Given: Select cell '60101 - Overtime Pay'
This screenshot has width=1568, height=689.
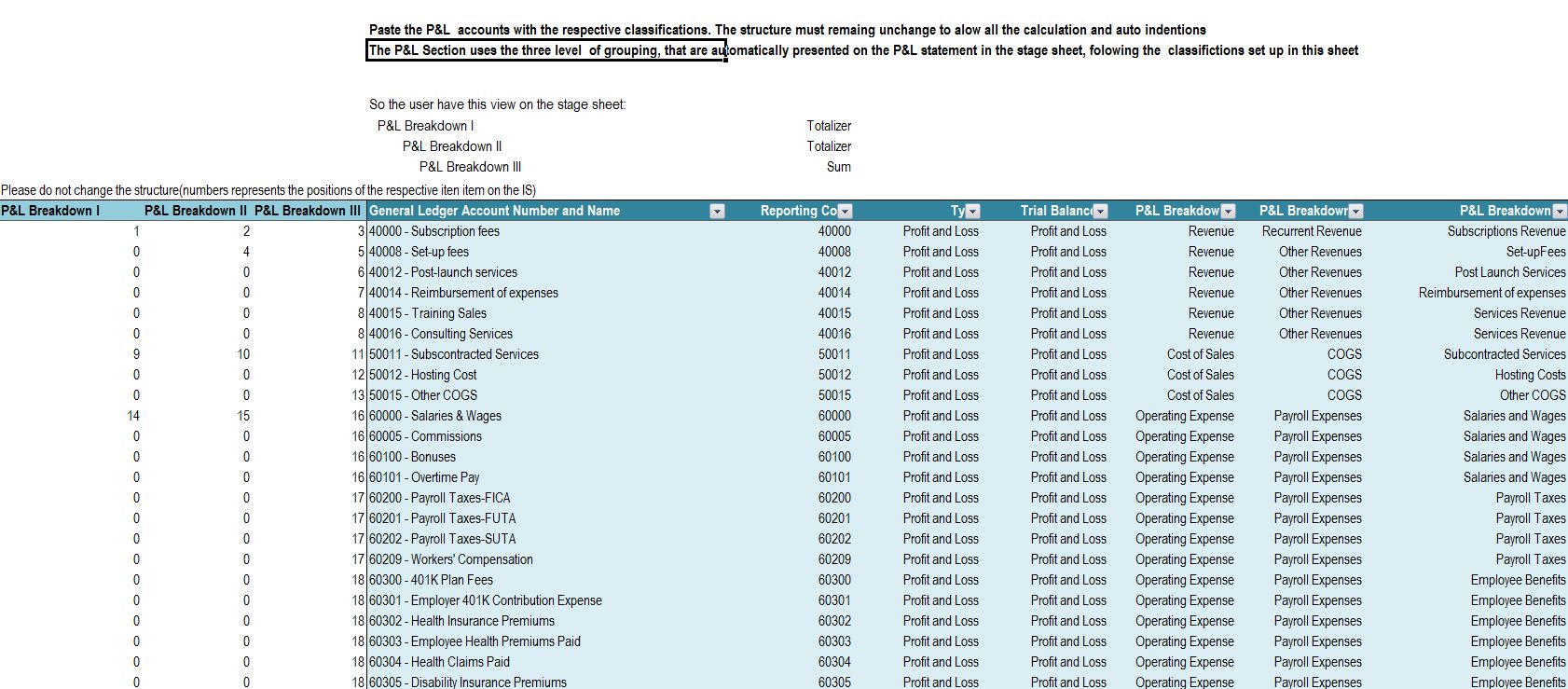Looking at the screenshot, I should [546, 477].
